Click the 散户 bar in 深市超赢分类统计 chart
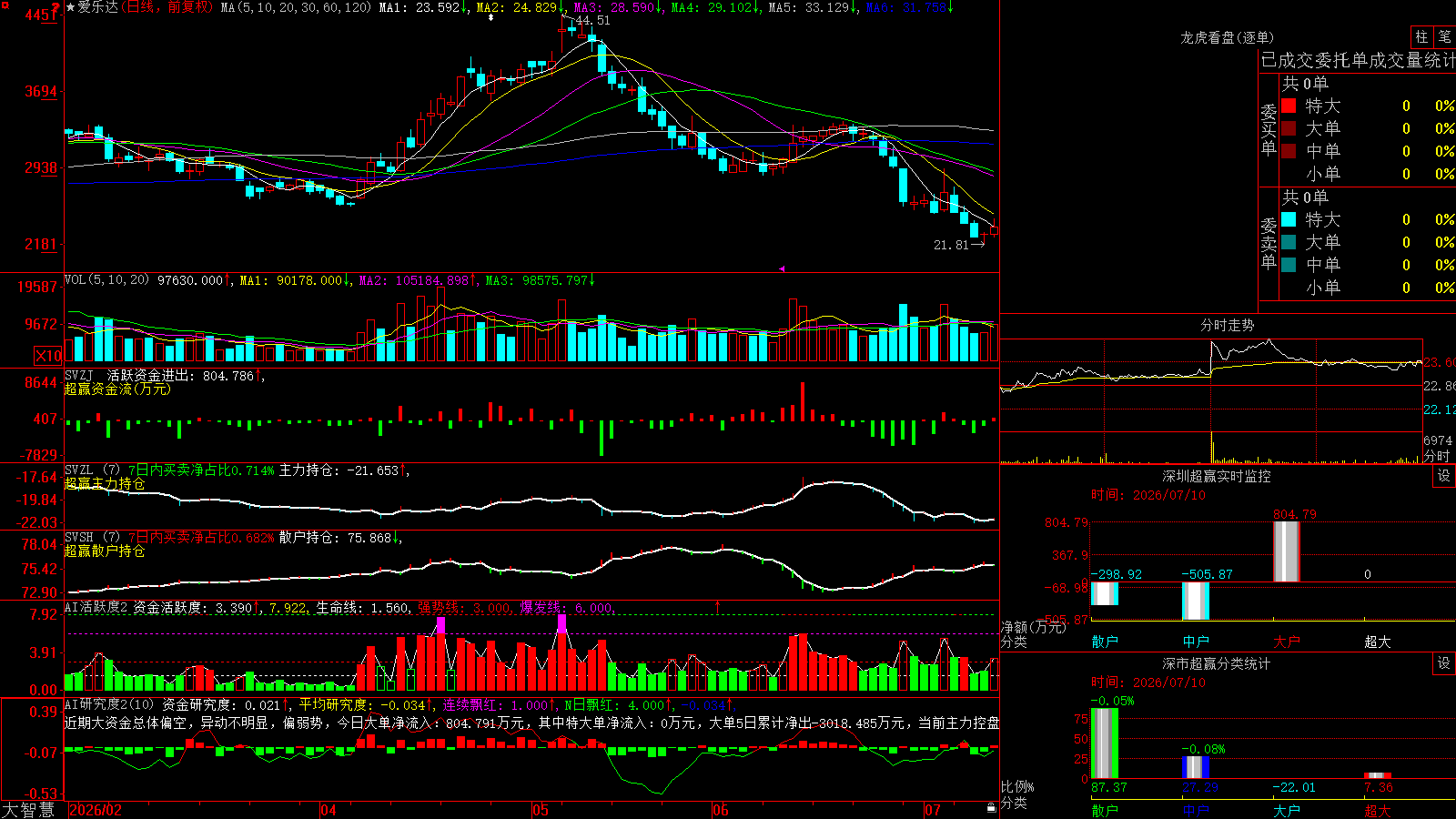This screenshot has height=819, width=1456. coord(1105,743)
